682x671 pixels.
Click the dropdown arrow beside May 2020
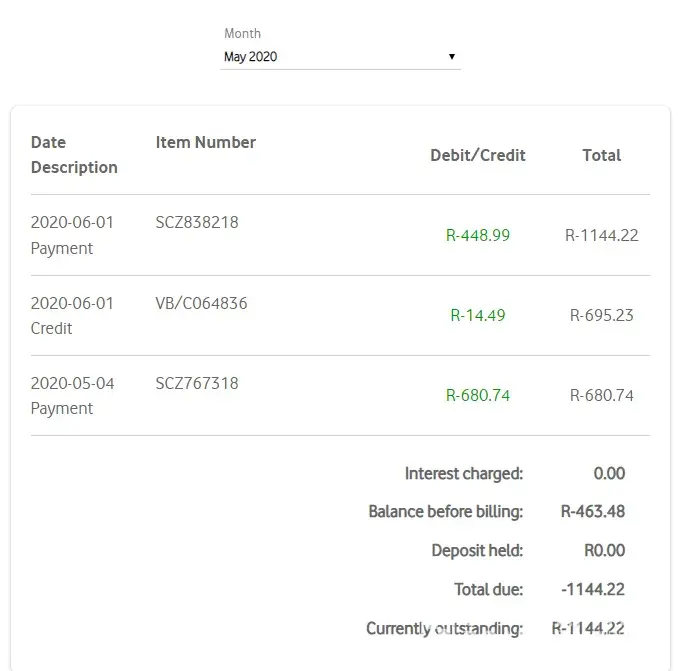pos(452,57)
